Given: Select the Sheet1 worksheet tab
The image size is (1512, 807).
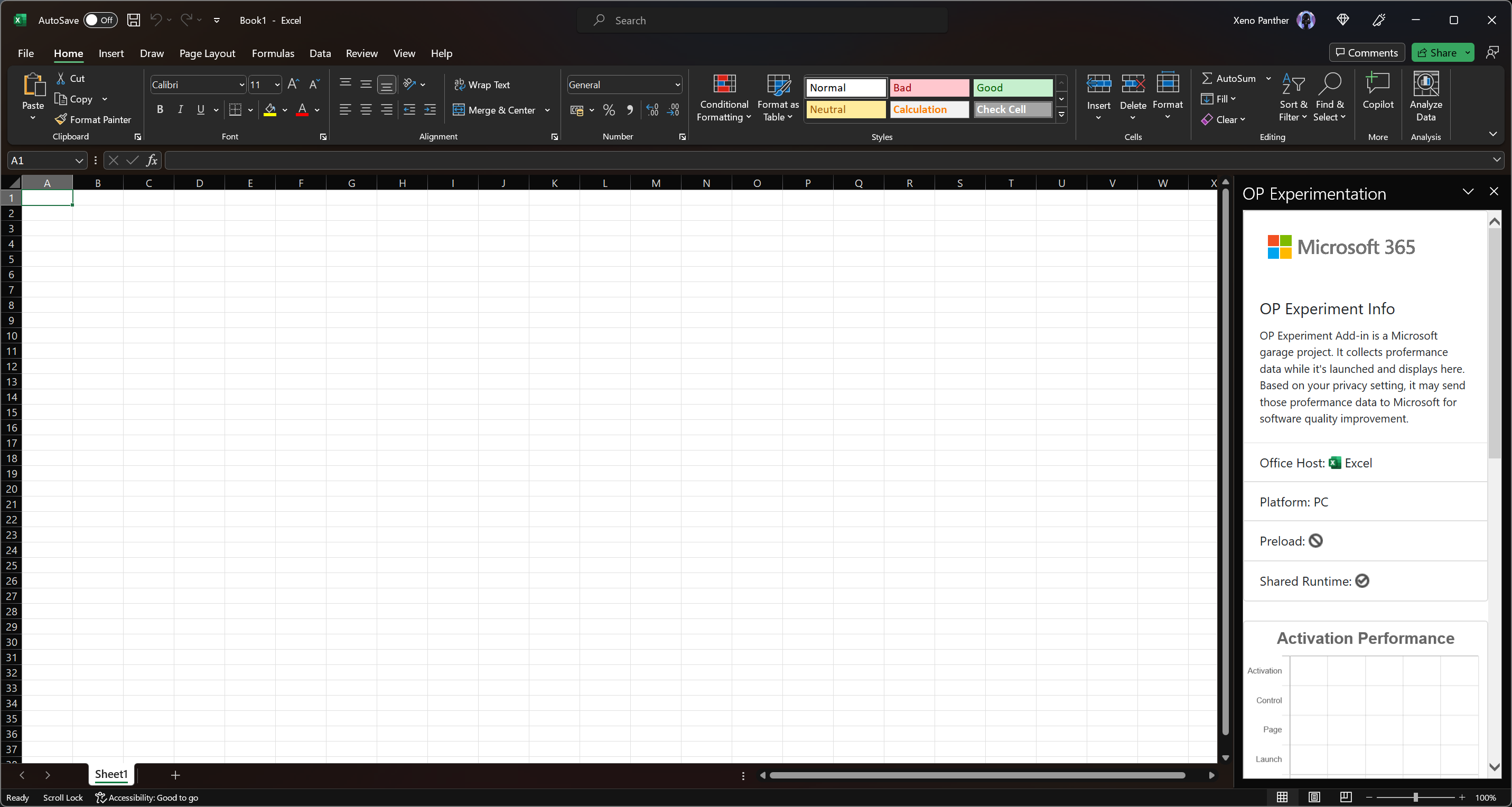Looking at the screenshot, I should pos(111,774).
